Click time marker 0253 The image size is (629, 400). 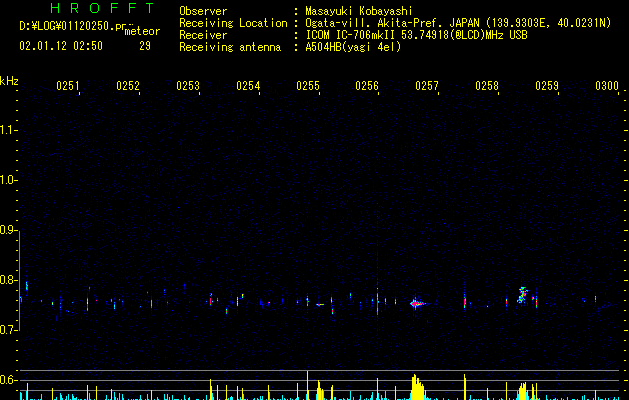click(x=188, y=85)
